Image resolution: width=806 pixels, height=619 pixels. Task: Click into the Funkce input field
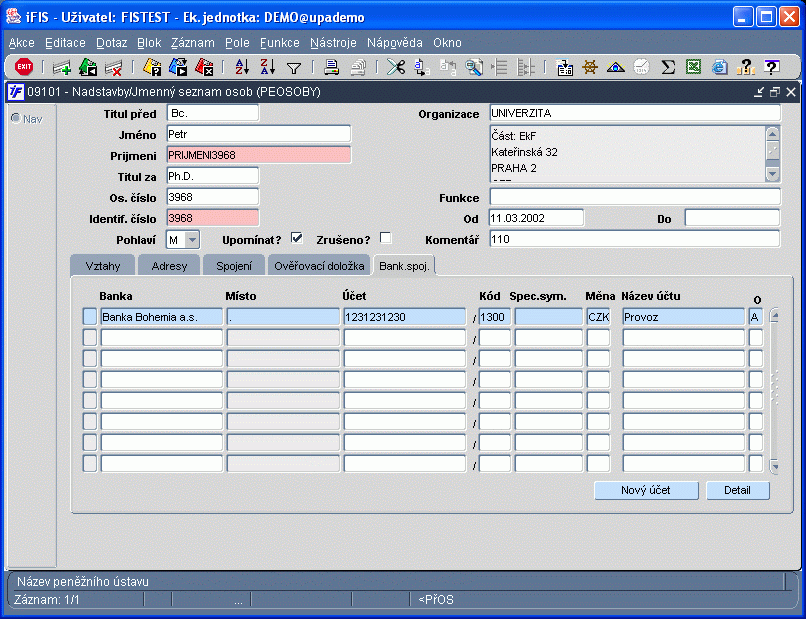(x=635, y=197)
